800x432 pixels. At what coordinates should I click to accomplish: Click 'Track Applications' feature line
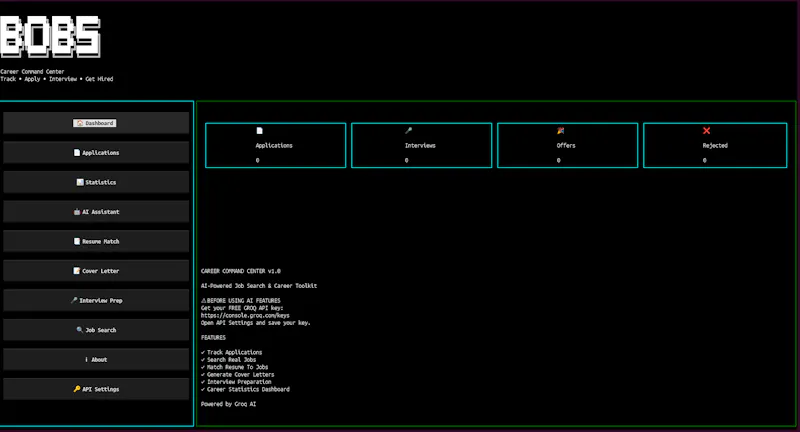click(232, 352)
